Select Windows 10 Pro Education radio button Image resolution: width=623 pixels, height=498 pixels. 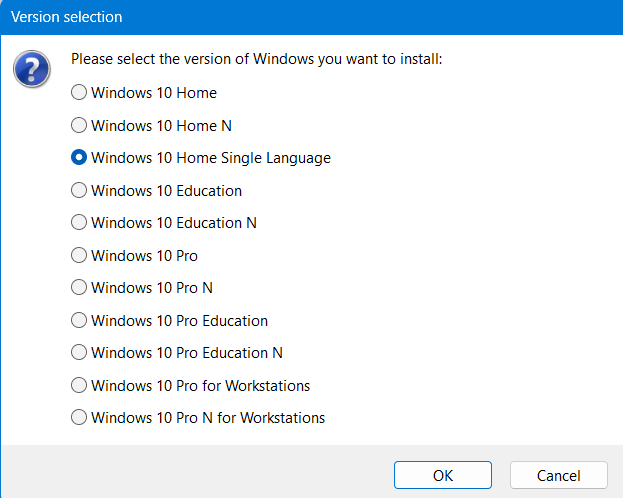(x=79, y=320)
